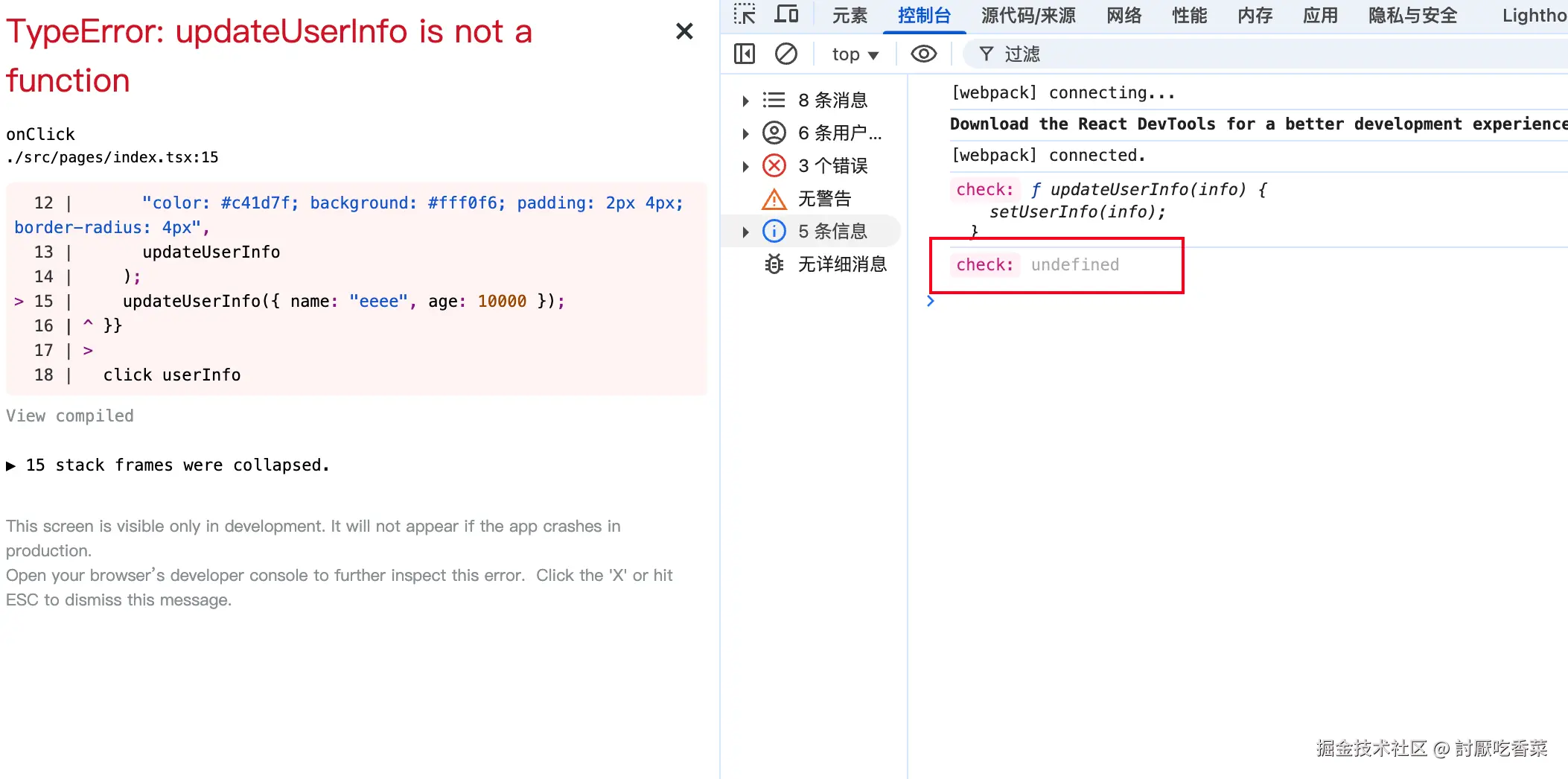Open the live expression eye icon
1568x779 pixels.
tap(924, 54)
